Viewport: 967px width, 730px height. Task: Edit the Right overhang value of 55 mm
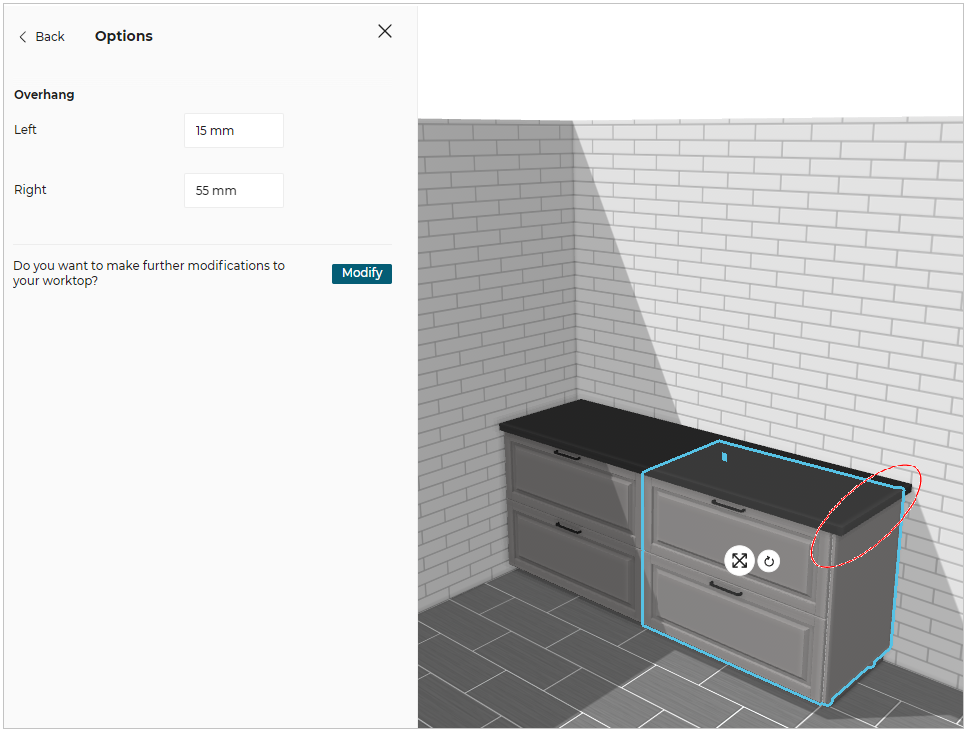[x=233, y=190]
